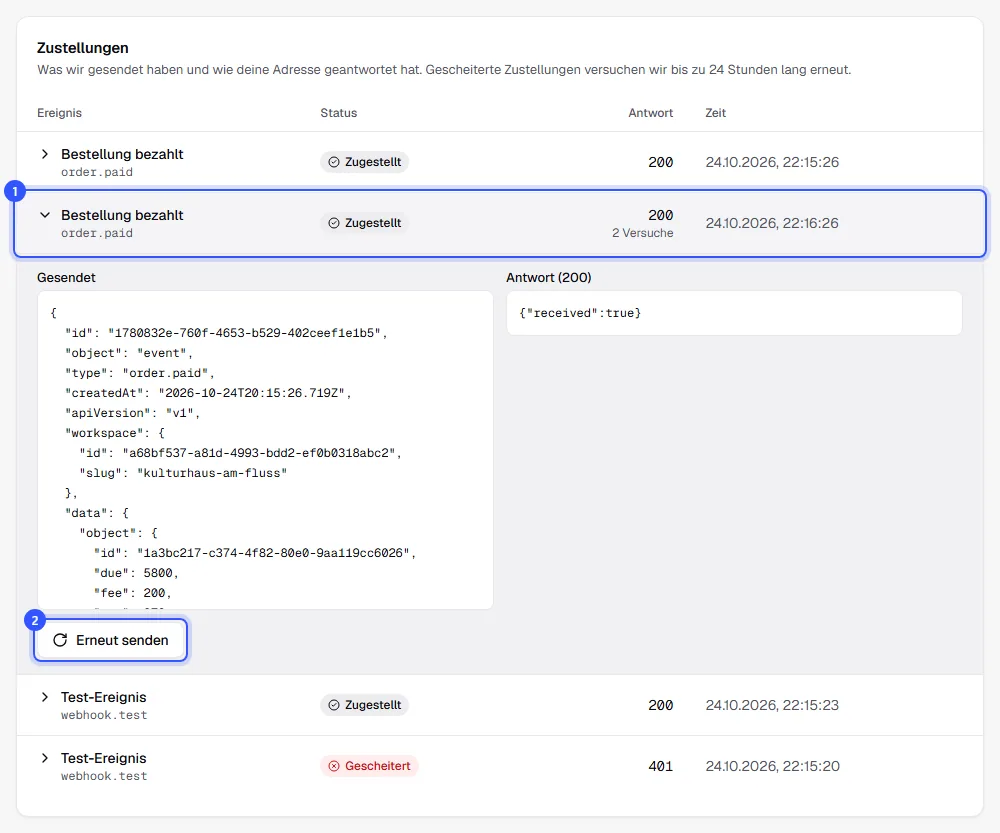Click the workspace id line starting a68bf537
1000x833 pixels.
[240, 453]
